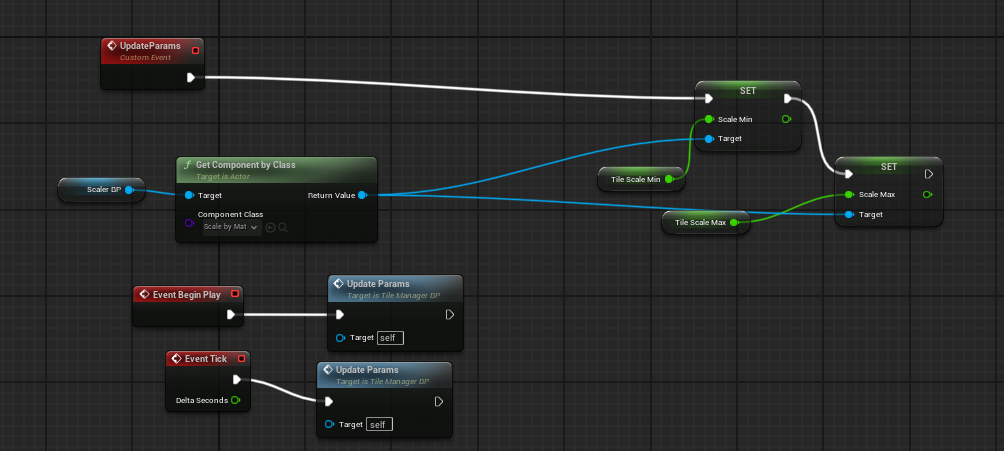Viewport: 1004px width, 451px height.
Task: Click the self target field under Event Begin Play's Update Params
Action: [x=391, y=338]
